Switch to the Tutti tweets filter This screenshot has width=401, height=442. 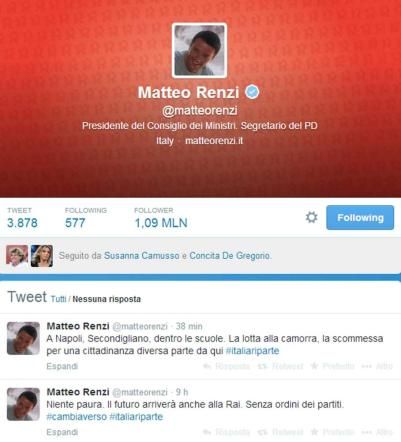pos(58,299)
